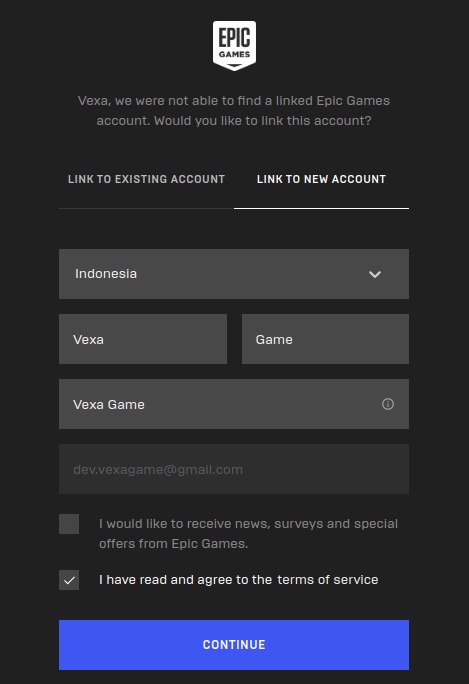Click the blue Continue button

point(234,645)
